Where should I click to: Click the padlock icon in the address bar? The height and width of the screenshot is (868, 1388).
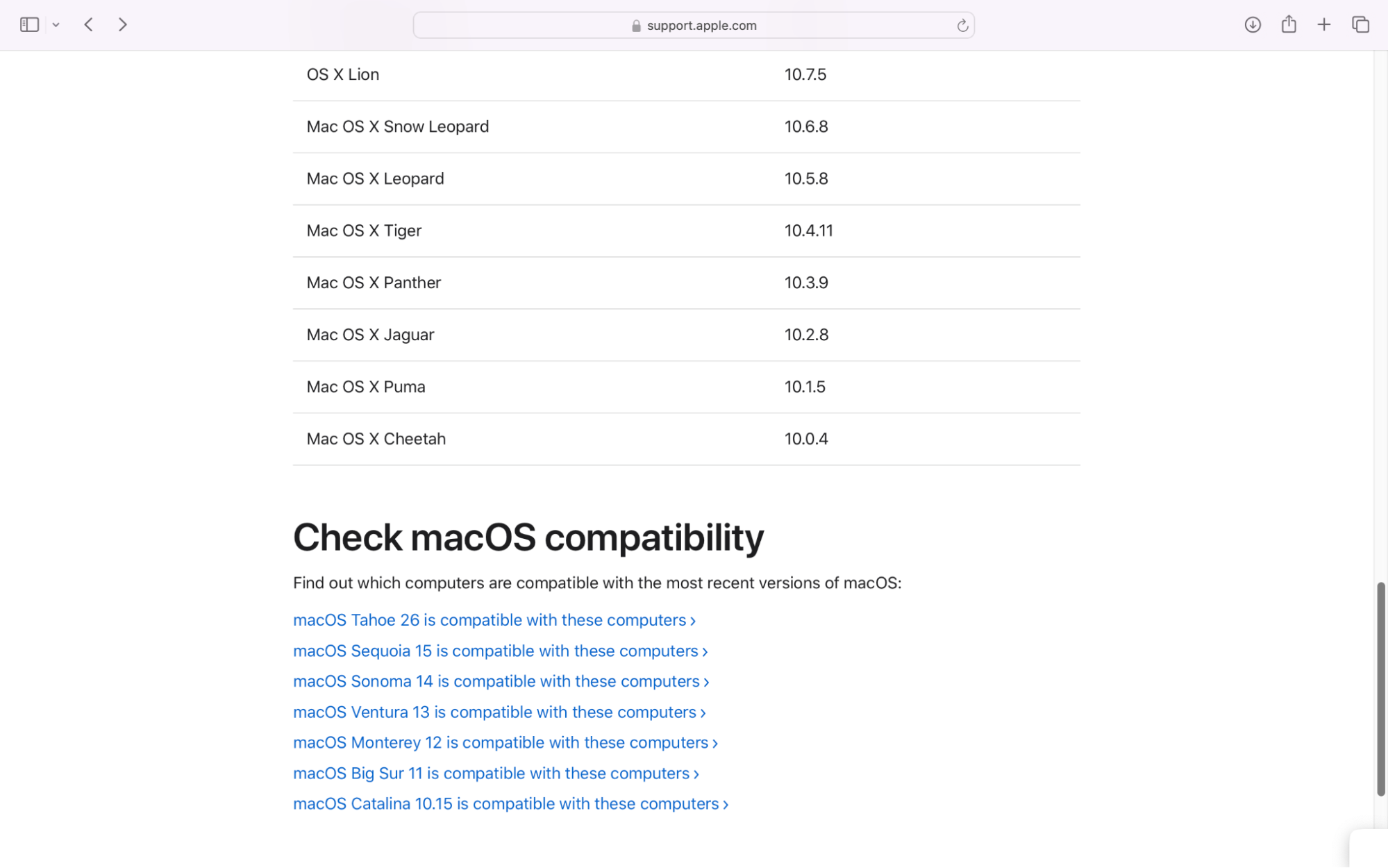click(635, 25)
